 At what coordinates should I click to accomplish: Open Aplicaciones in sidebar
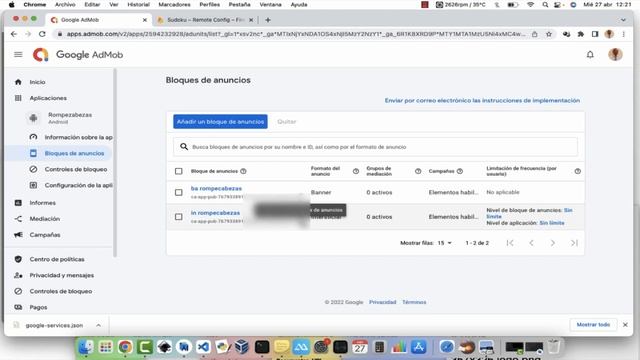point(48,98)
